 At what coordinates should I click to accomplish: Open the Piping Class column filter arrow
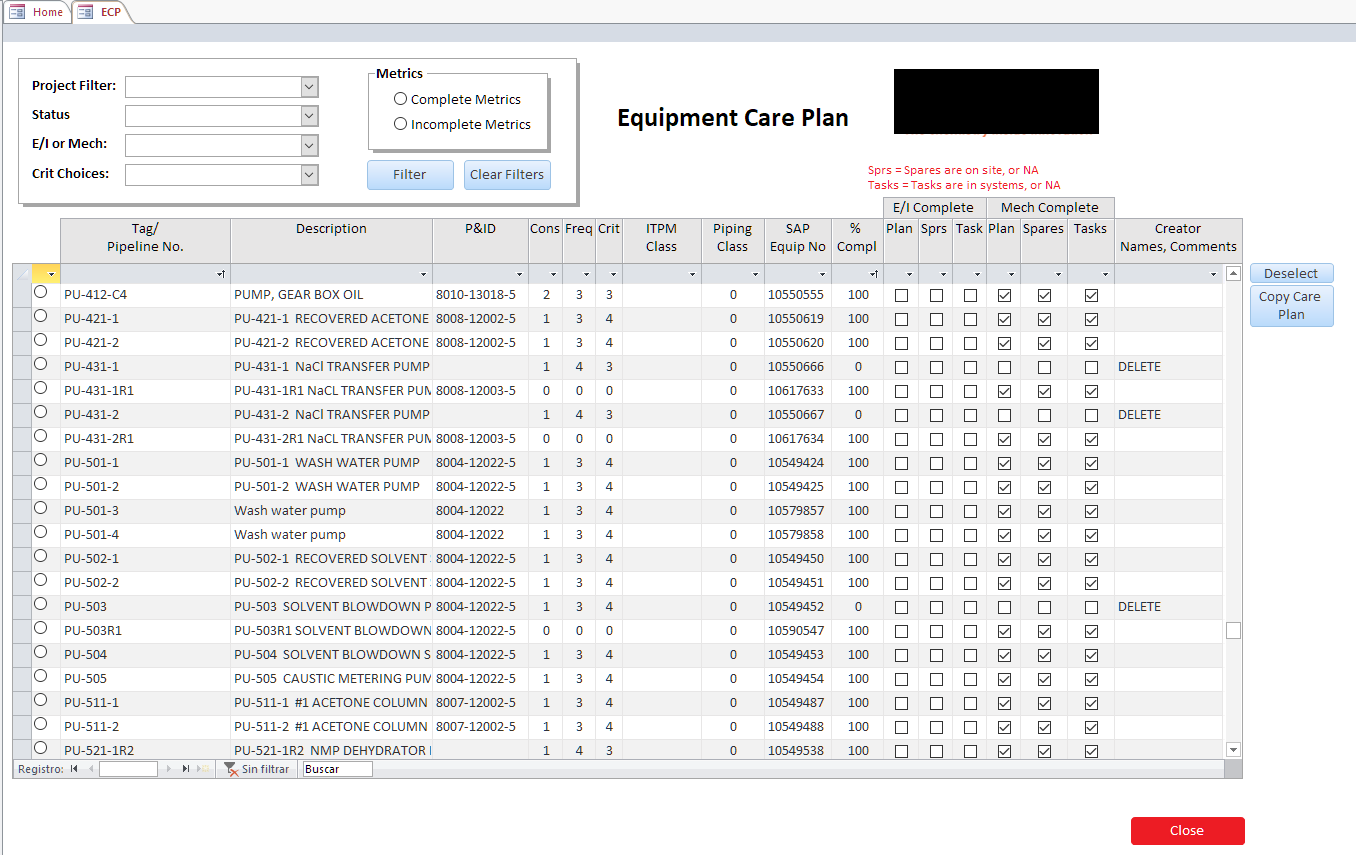(756, 274)
